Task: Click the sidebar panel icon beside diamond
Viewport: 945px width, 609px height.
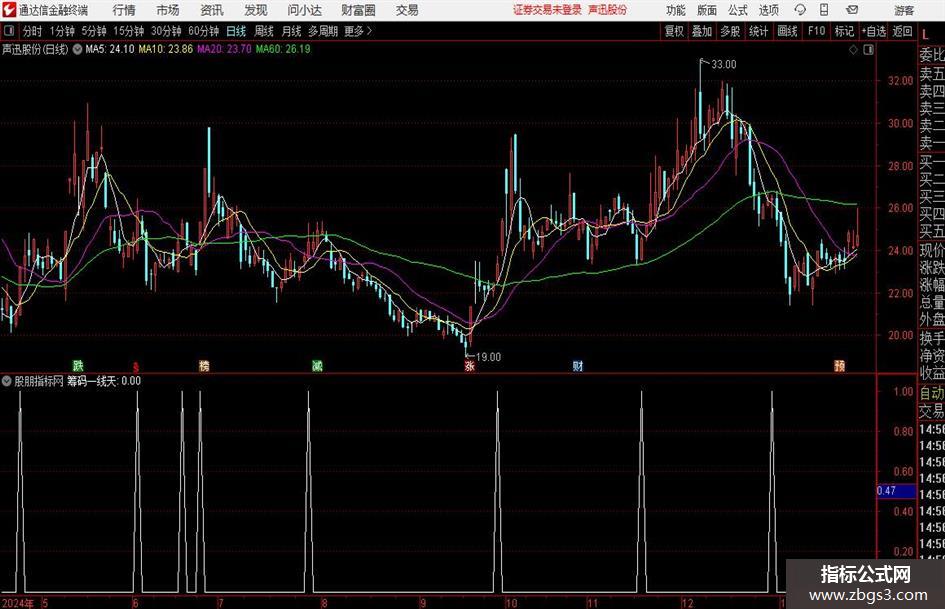Action: click(x=868, y=50)
